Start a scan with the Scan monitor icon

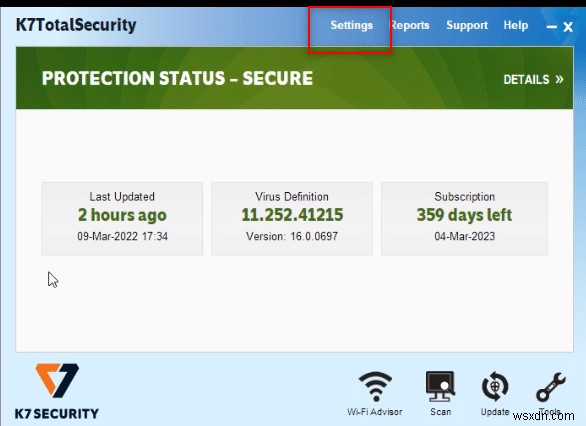(x=440, y=387)
